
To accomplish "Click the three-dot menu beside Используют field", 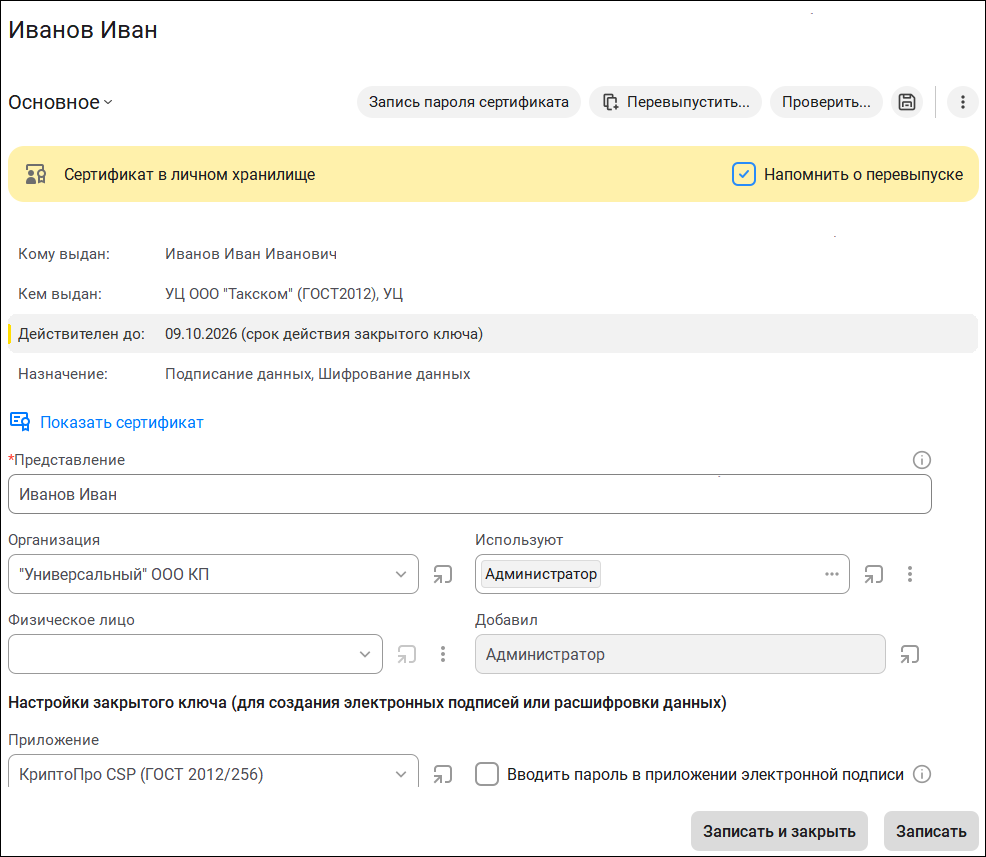I will pos(909,574).
